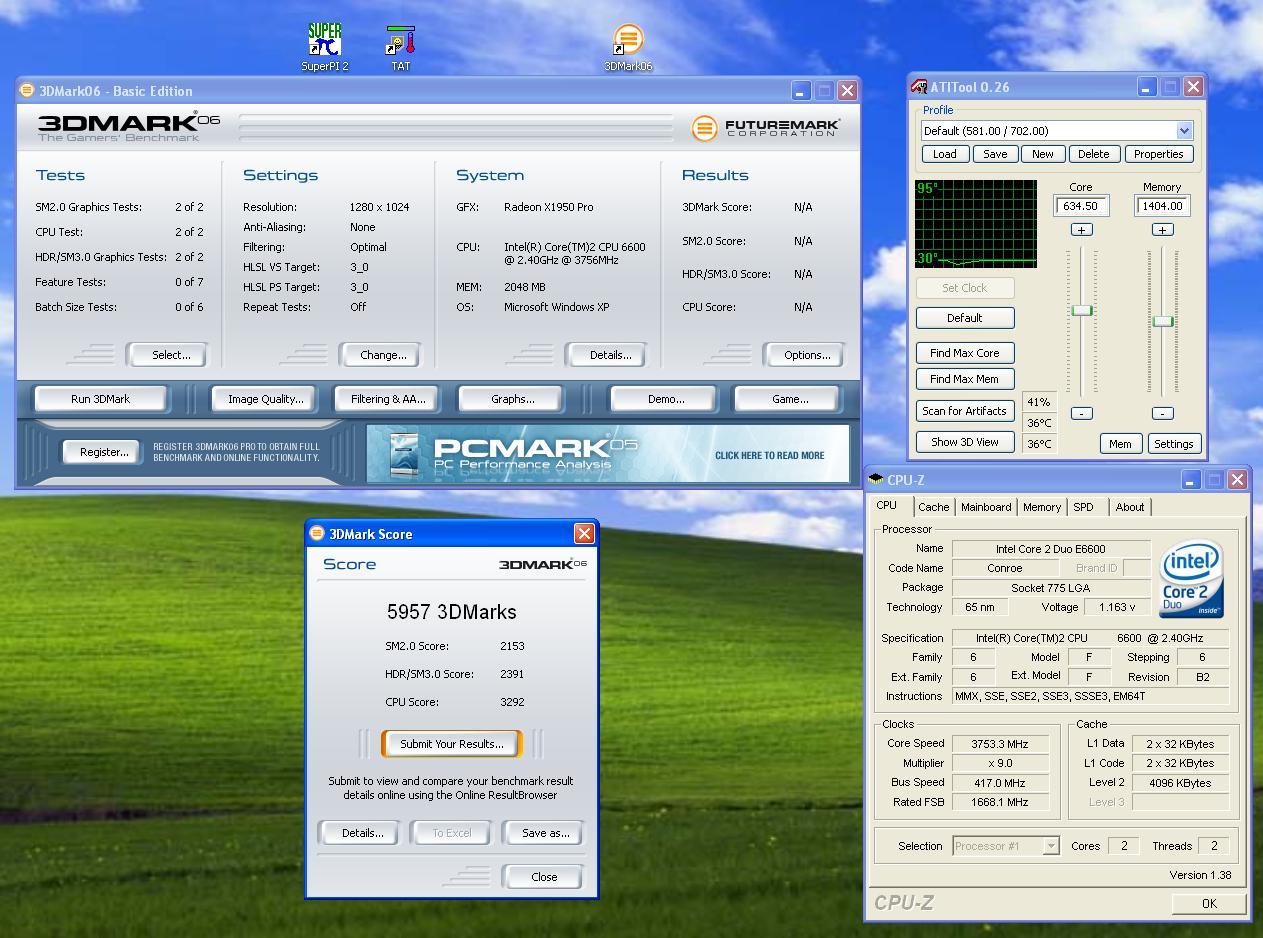Open Filtering & AA settings

(x=388, y=399)
